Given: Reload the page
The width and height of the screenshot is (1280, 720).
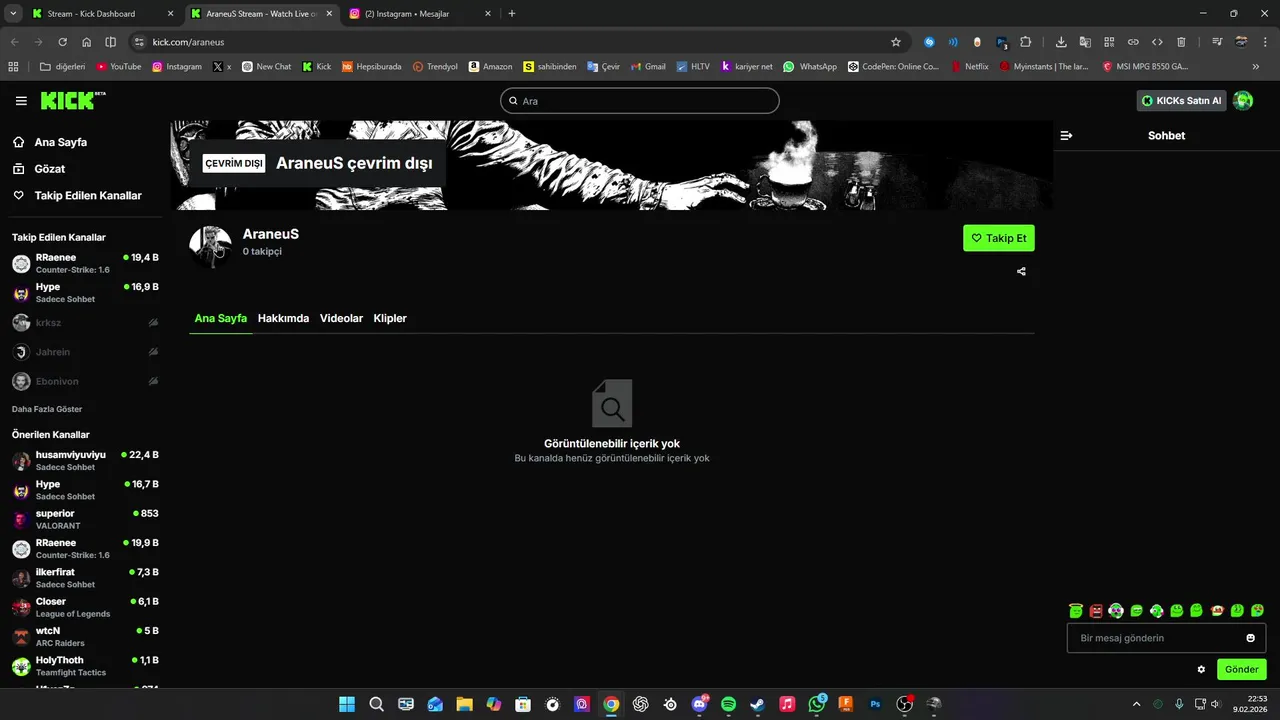Looking at the screenshot, I should point(62,42).
